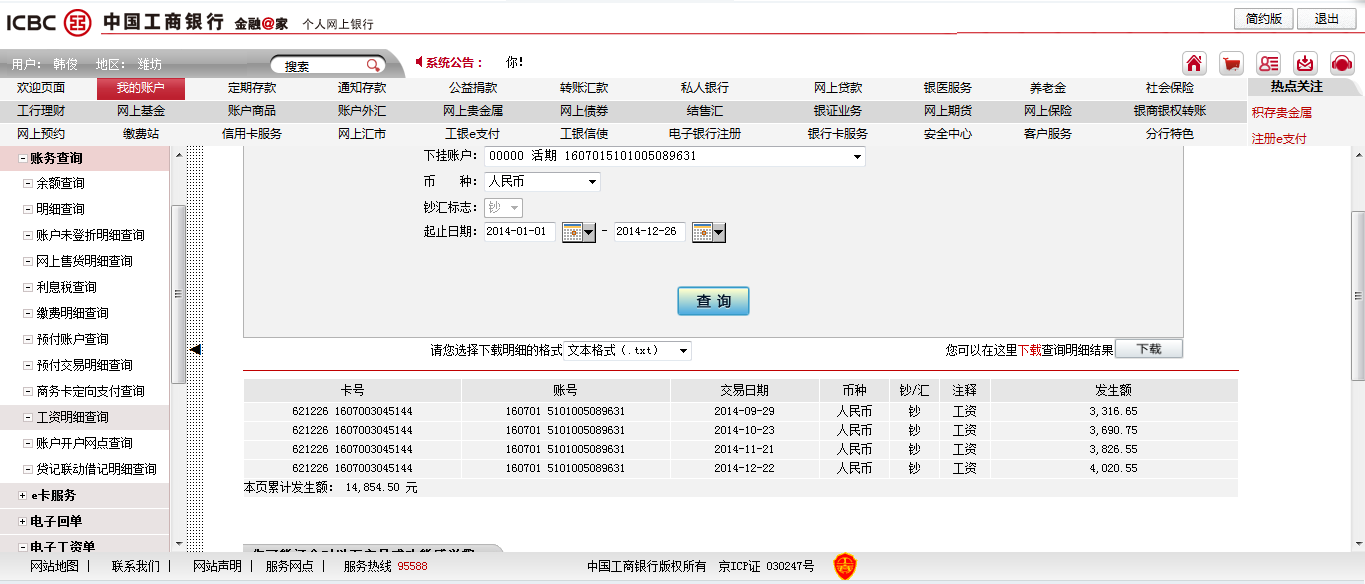
Task: Collapse the left sidebar with arrow
Action: [x=196, y=348]
